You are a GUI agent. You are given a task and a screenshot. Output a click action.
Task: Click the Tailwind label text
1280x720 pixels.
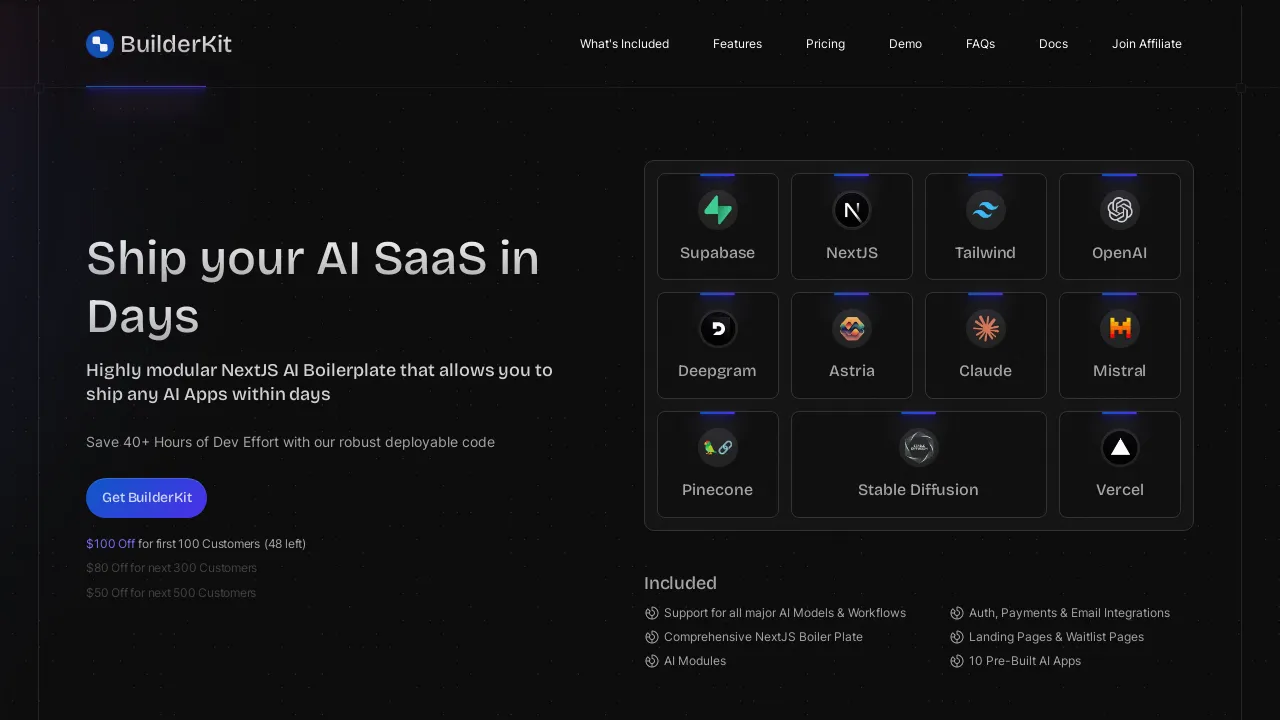pyautogui.click(x=985, y=253)
